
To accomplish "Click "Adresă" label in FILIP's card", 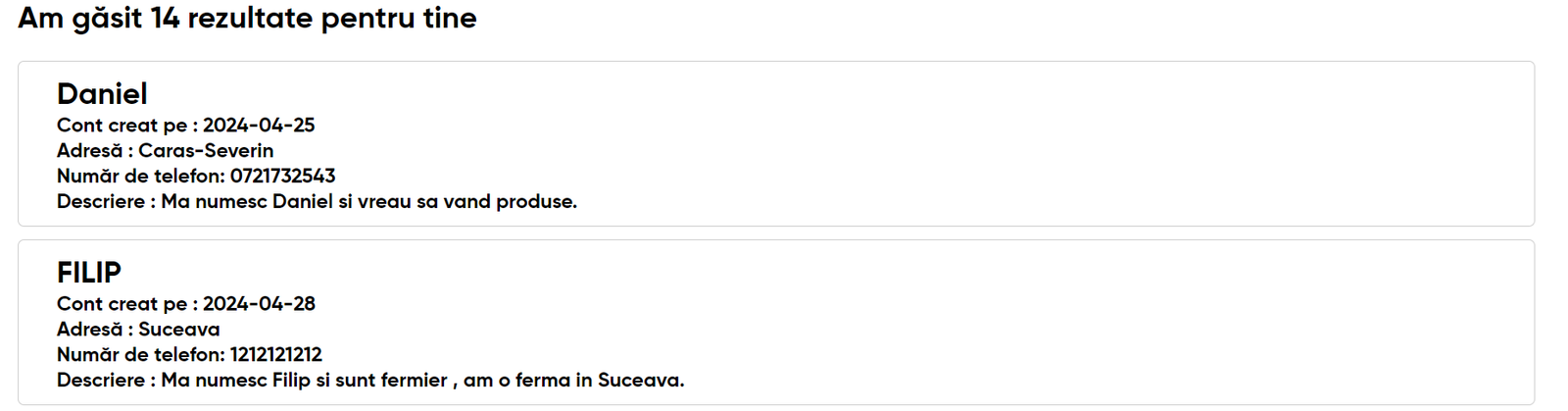I will tap(89, 330).
